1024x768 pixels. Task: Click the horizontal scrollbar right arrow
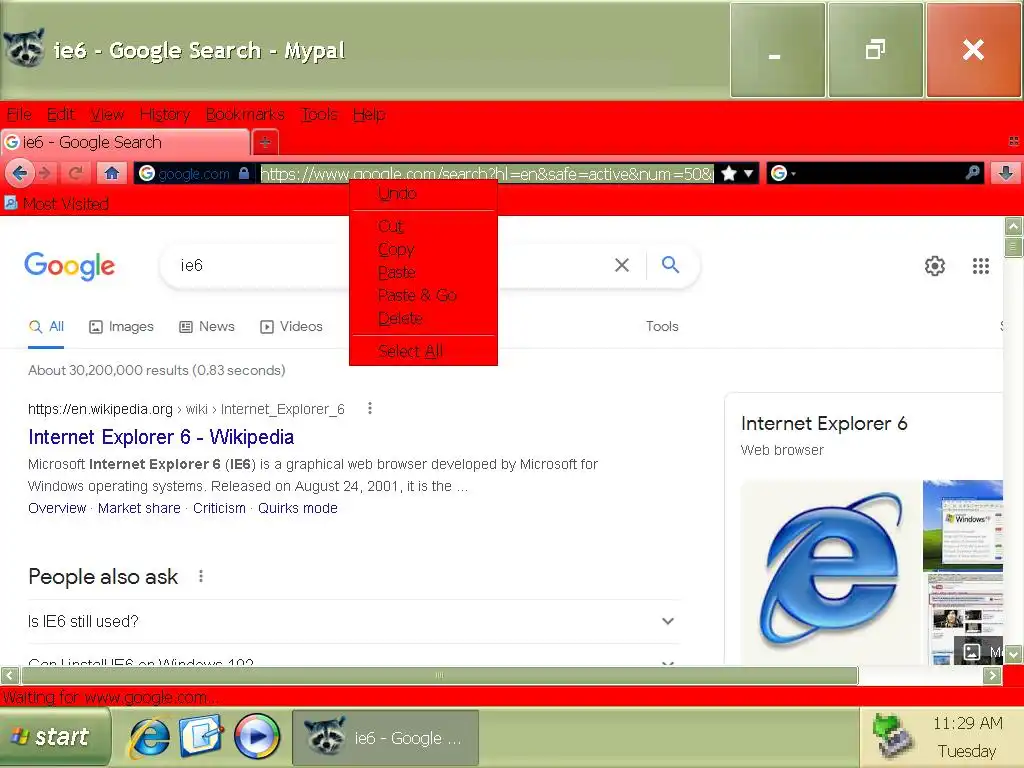click(992, 675)
